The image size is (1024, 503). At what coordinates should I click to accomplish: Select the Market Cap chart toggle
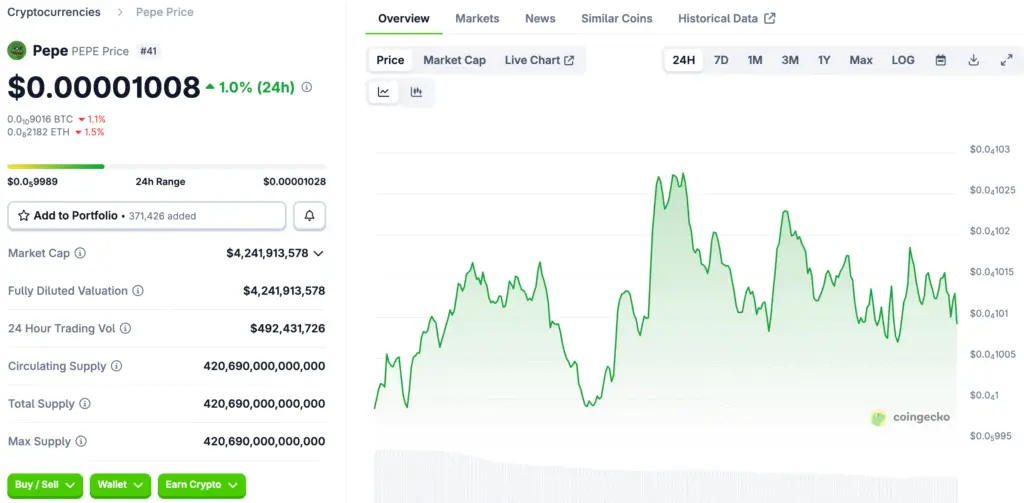(455, 60)
